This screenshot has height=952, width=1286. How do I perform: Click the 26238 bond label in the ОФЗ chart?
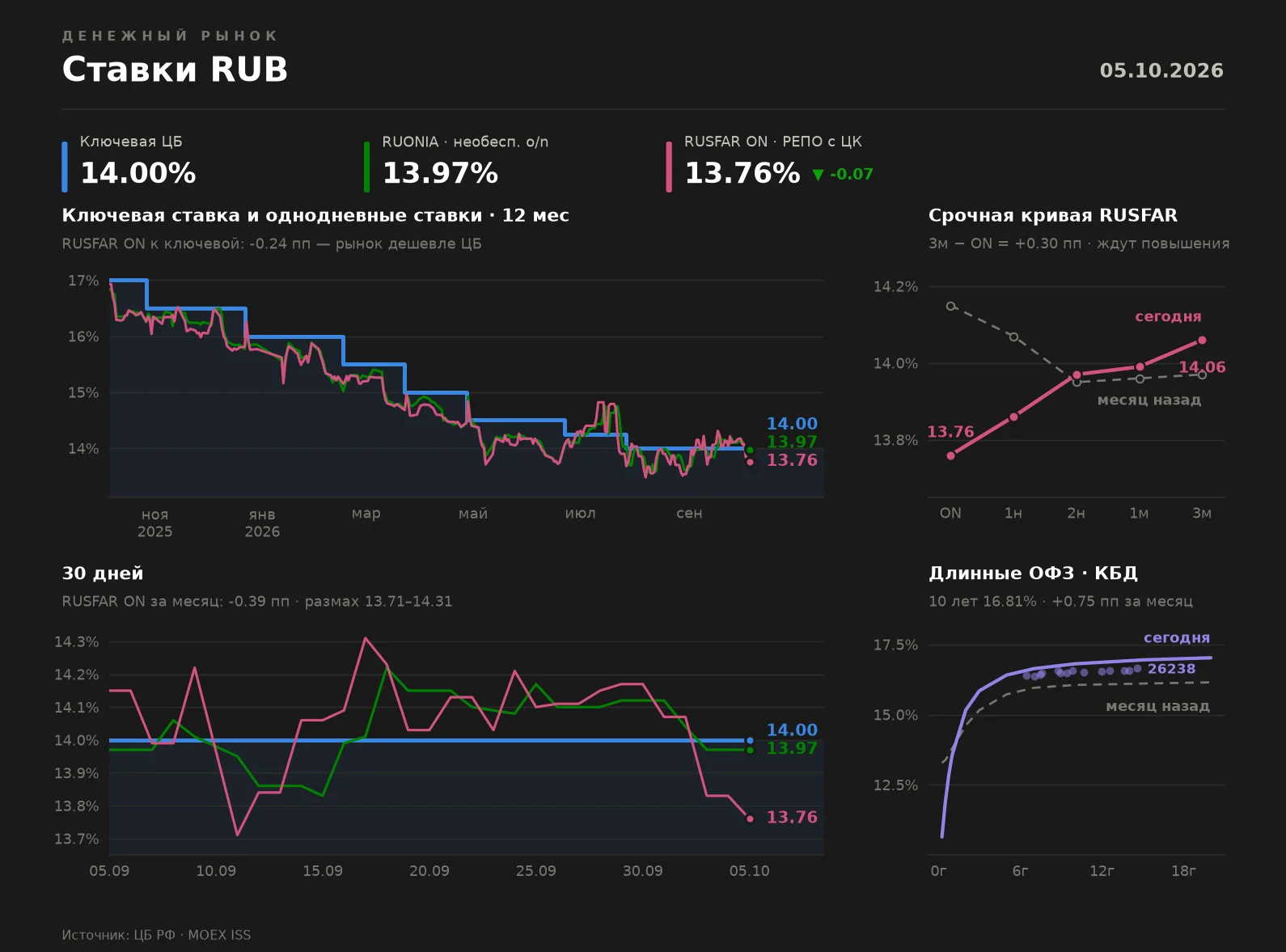click(1171, 668)
